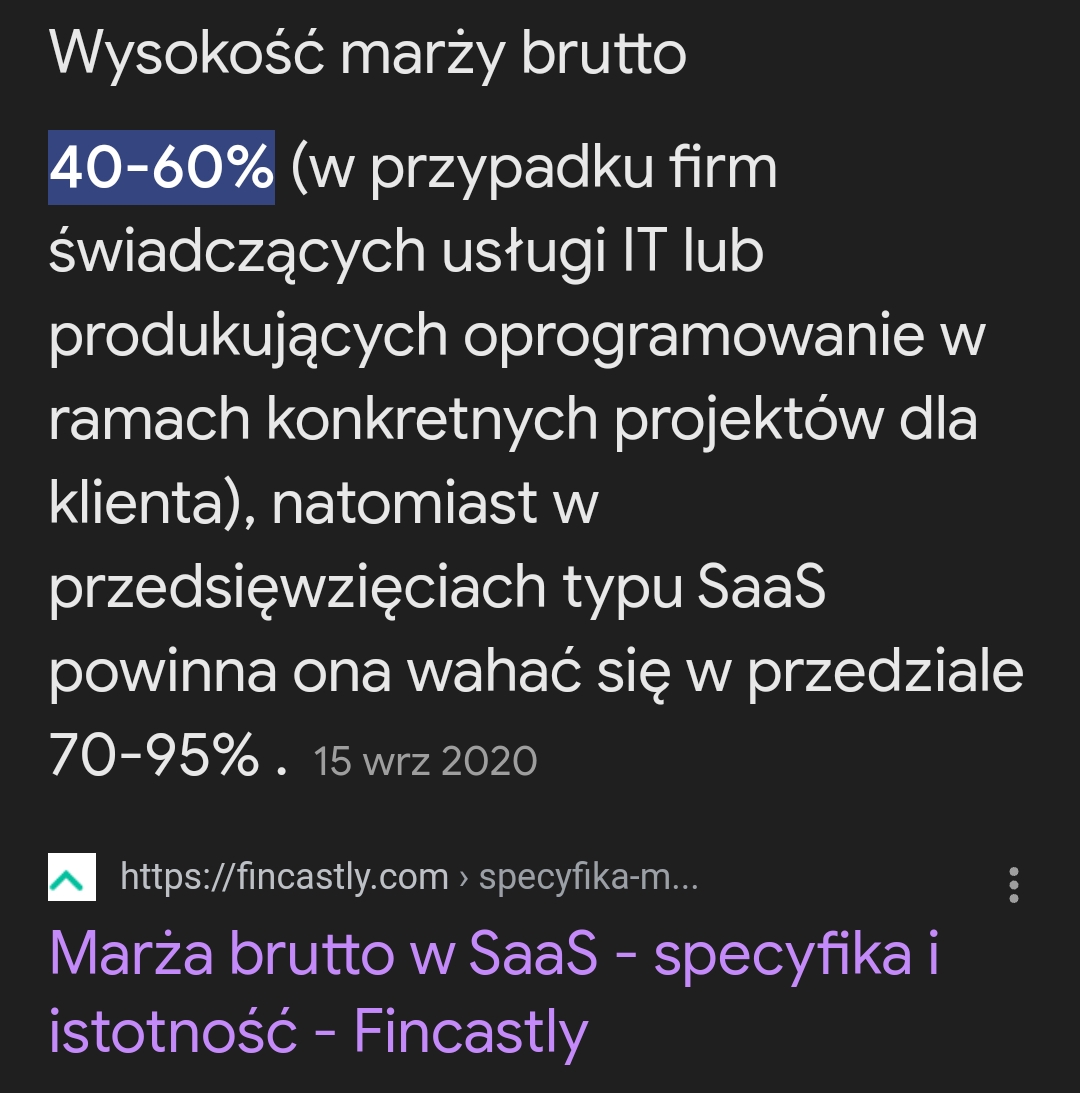Click "istotność - Fincastly" on the title's second line
Viewport: 1080px width, 1093px height.
point(318,1032)
